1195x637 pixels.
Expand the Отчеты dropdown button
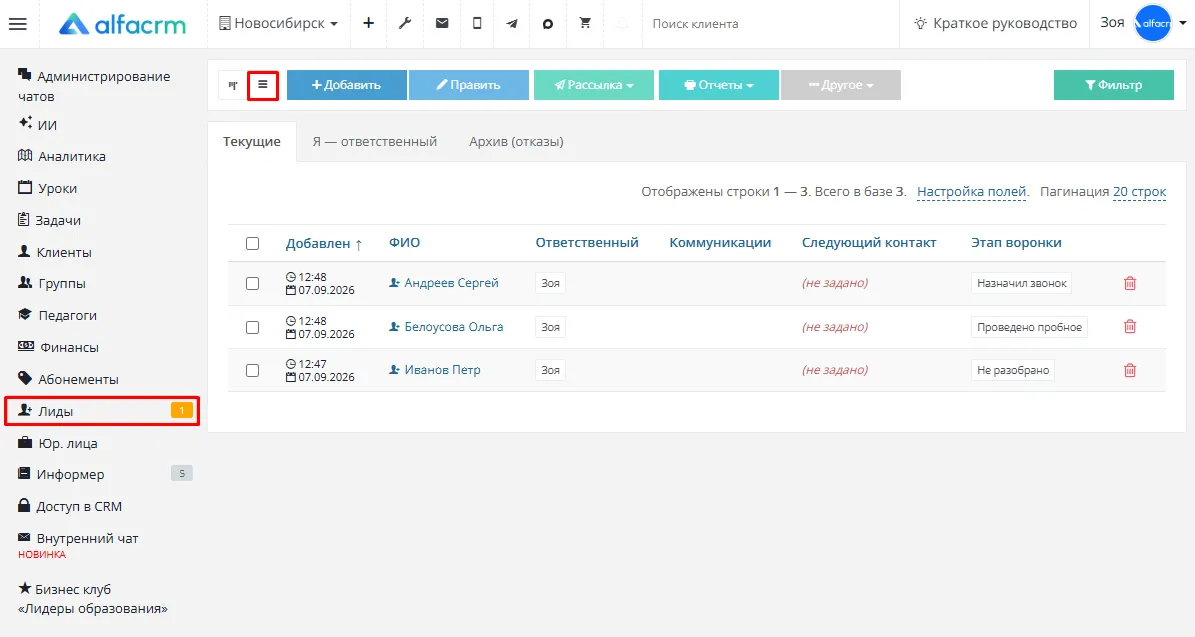719,85
